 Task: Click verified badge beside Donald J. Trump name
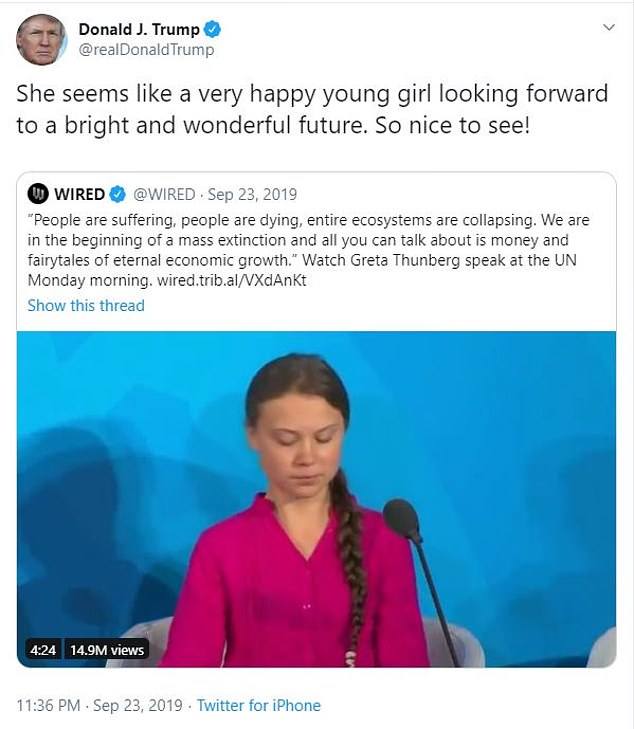(x=211, y=29)
